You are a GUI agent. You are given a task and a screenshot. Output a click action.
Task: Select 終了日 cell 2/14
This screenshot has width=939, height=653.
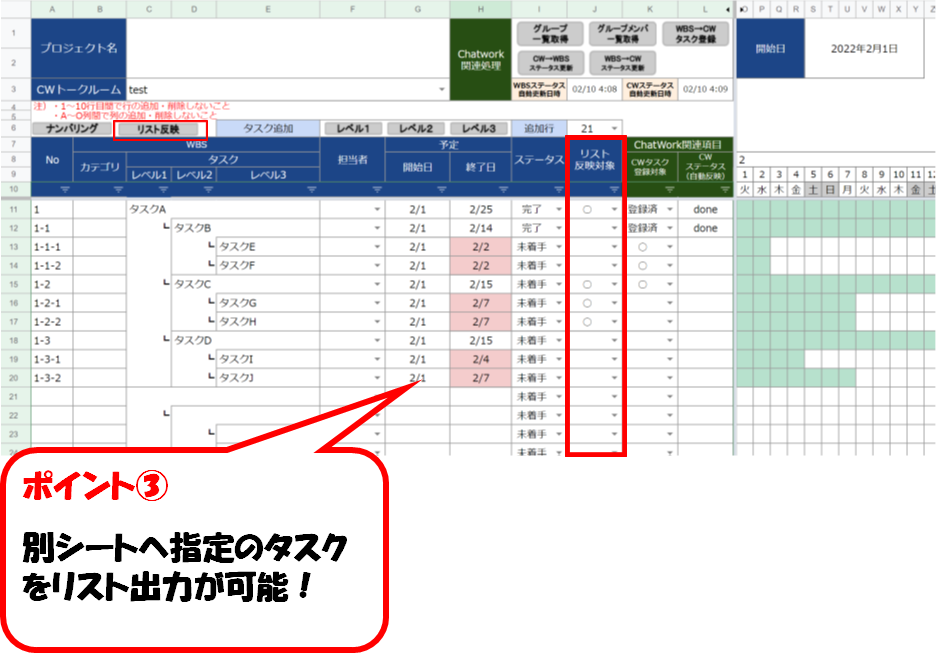coord(480,228)
